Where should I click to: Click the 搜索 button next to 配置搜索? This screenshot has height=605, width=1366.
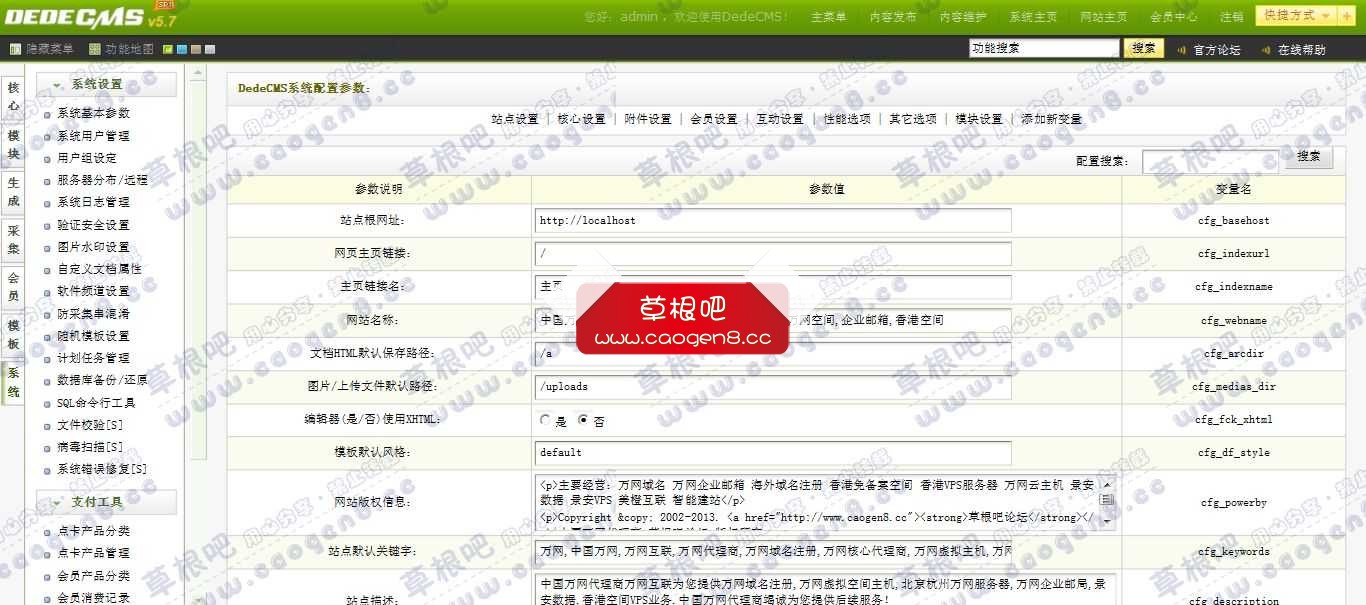pos(1308,157)
